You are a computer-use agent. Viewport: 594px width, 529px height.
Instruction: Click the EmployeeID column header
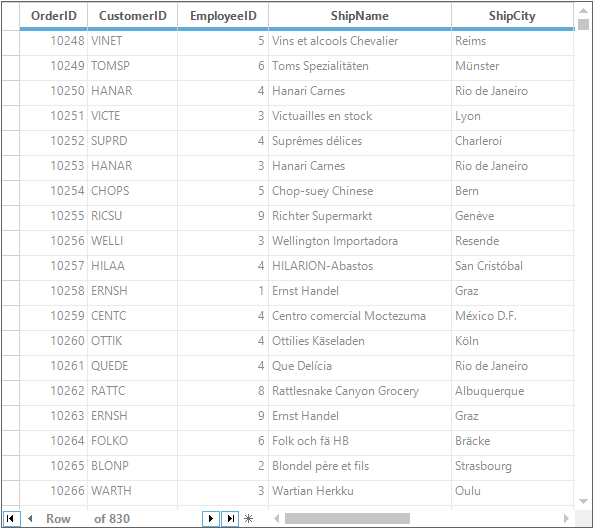223,16
